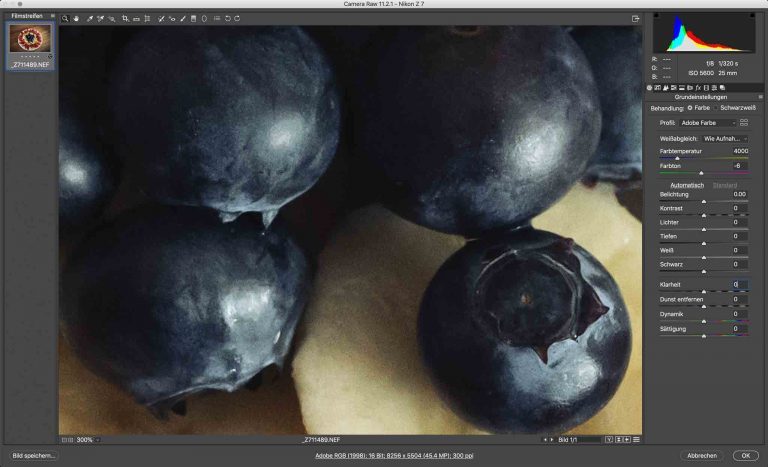Click the Farbton slider handle
This screenshot has height=467, width=768.
701,173
